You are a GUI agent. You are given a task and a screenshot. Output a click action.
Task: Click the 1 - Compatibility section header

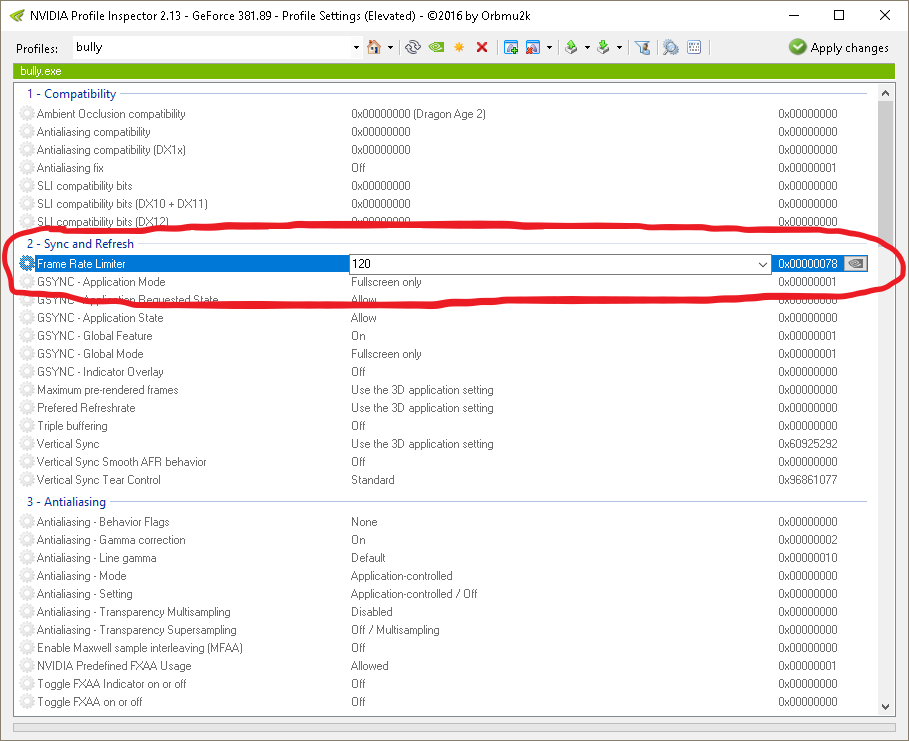(71, 94)
